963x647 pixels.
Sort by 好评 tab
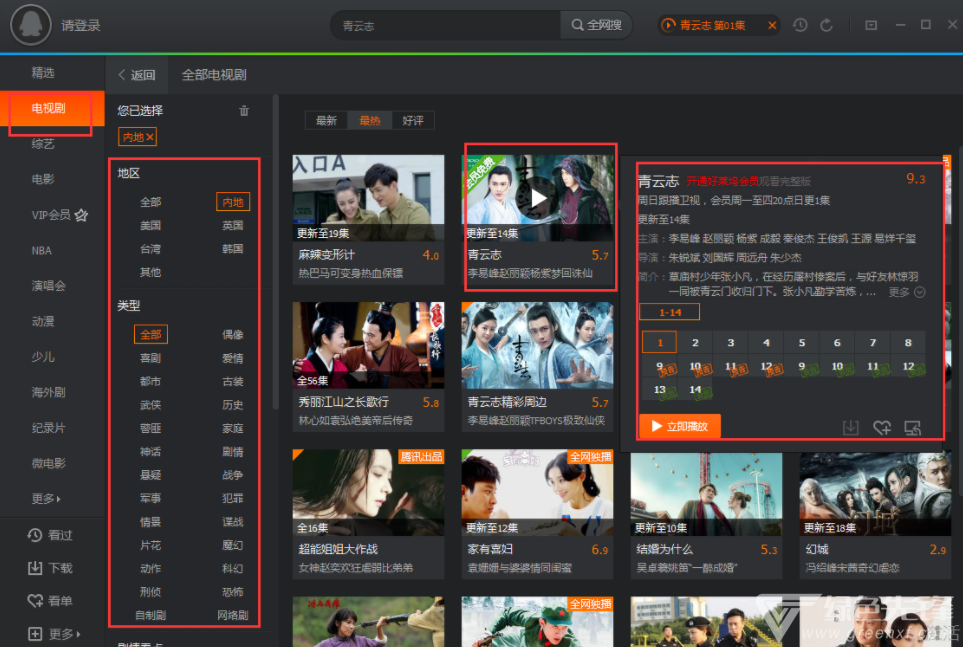click(x=413, y=120)
